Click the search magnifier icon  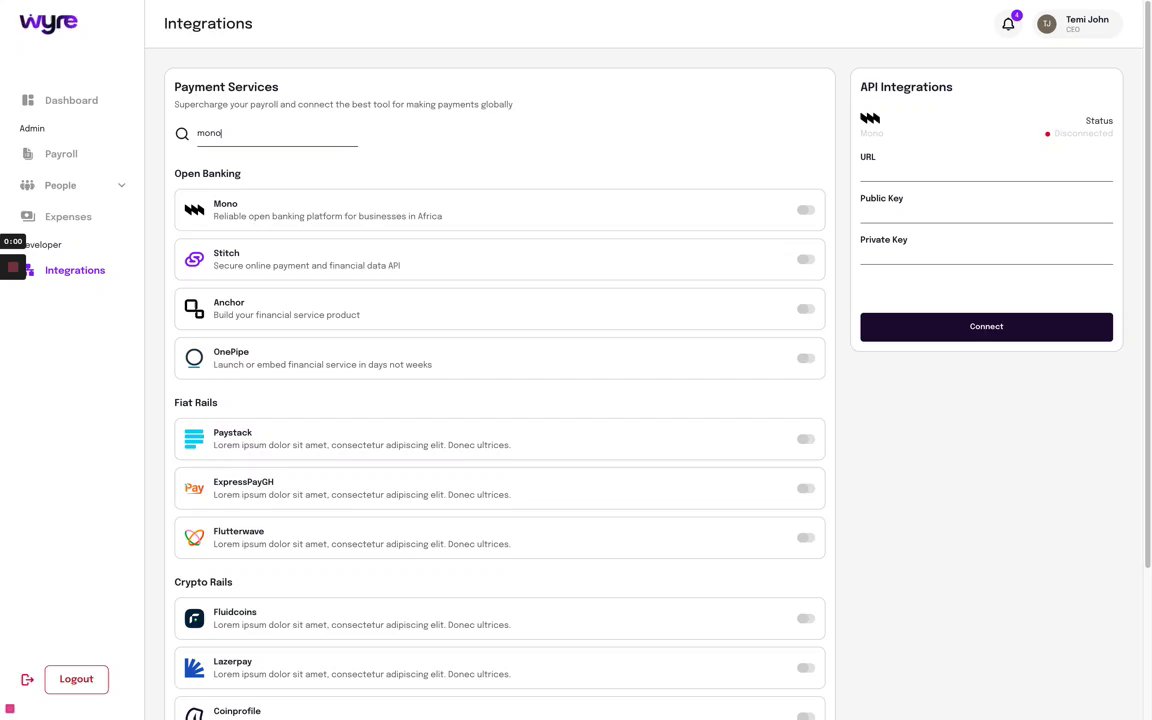tap(182, 134)
